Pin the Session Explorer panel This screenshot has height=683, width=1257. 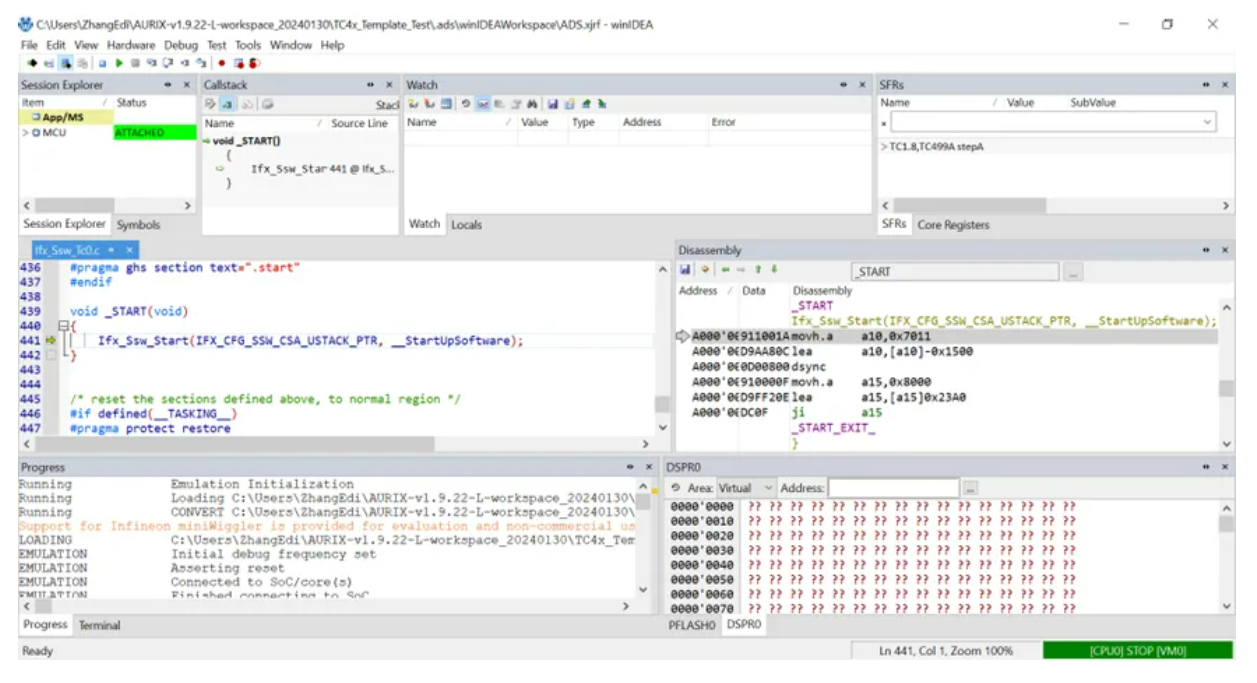pyautogui.click(x=168, y=85)
